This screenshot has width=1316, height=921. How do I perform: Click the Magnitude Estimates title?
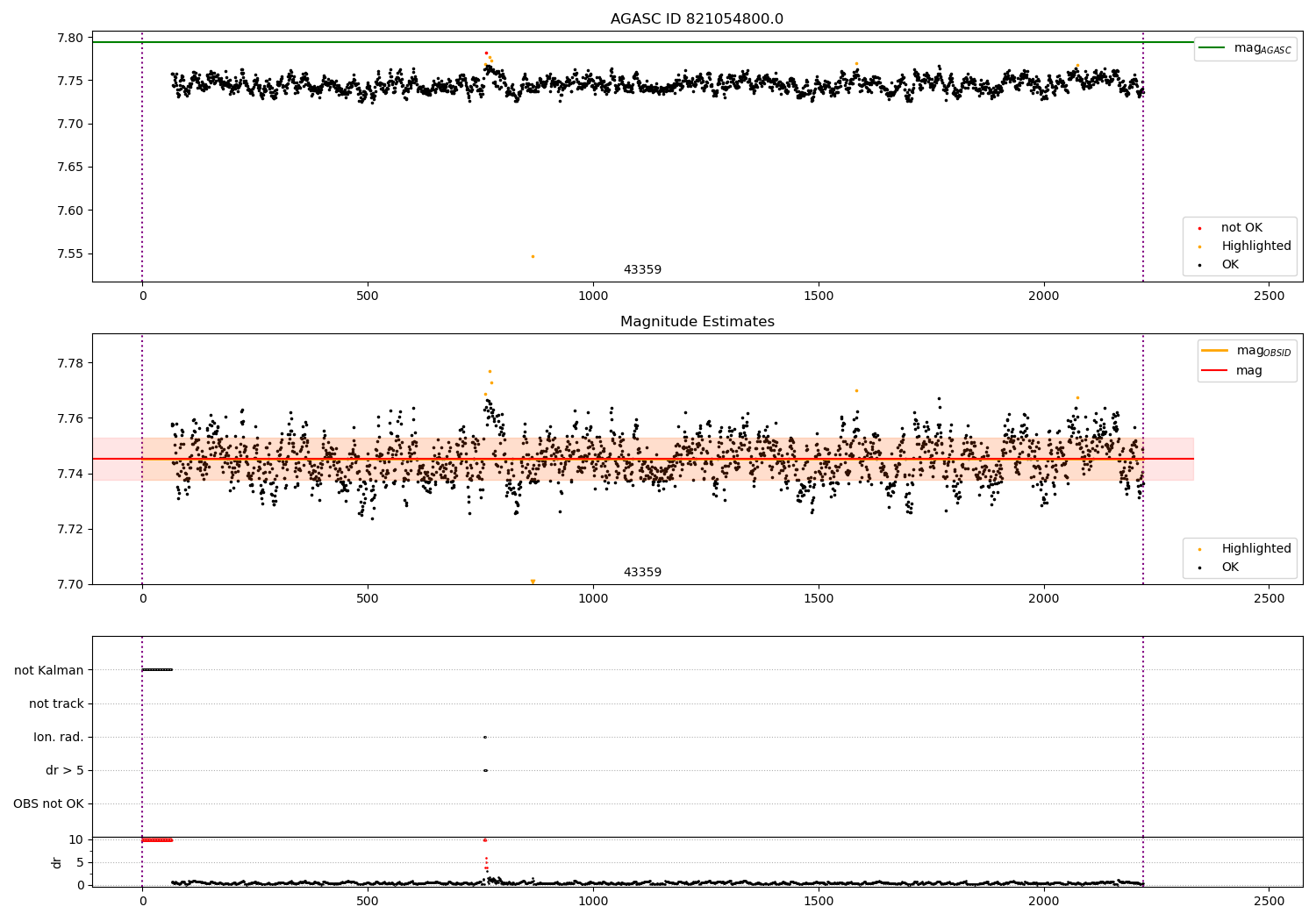pos(697,322)
